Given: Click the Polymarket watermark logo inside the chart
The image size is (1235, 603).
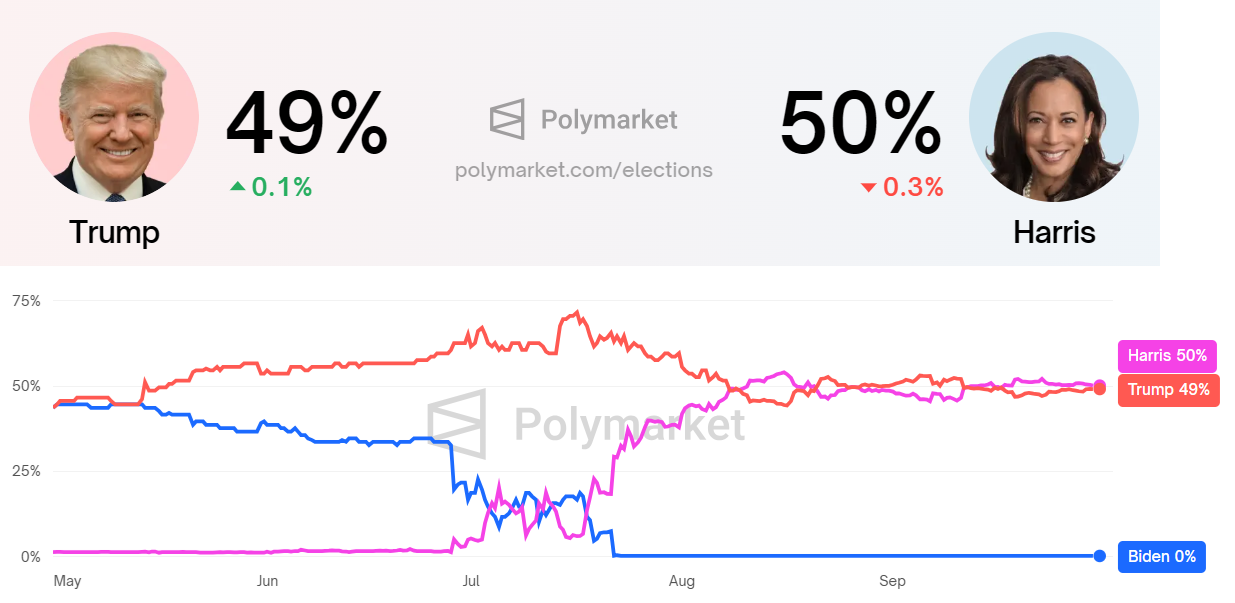Looking at the screenshot, I should (457, 424).
